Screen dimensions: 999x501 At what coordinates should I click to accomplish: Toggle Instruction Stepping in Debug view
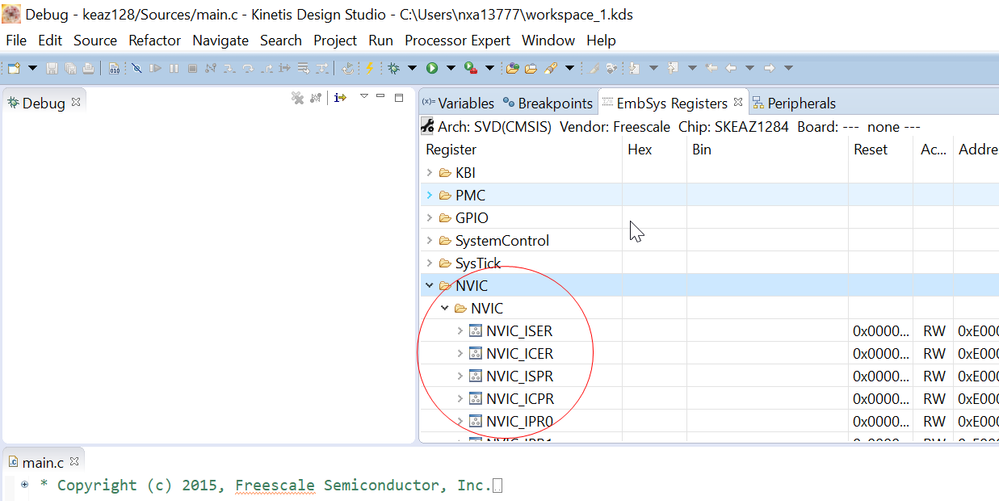click(x=340, y=98)
